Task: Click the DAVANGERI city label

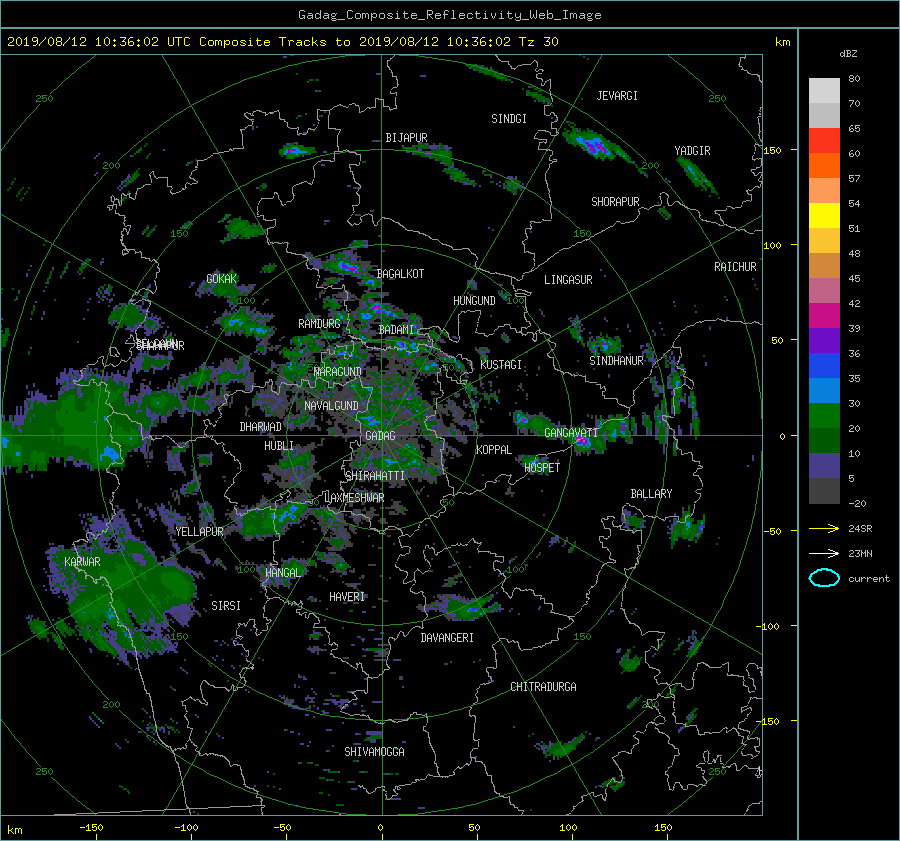Action: [447, 637]
